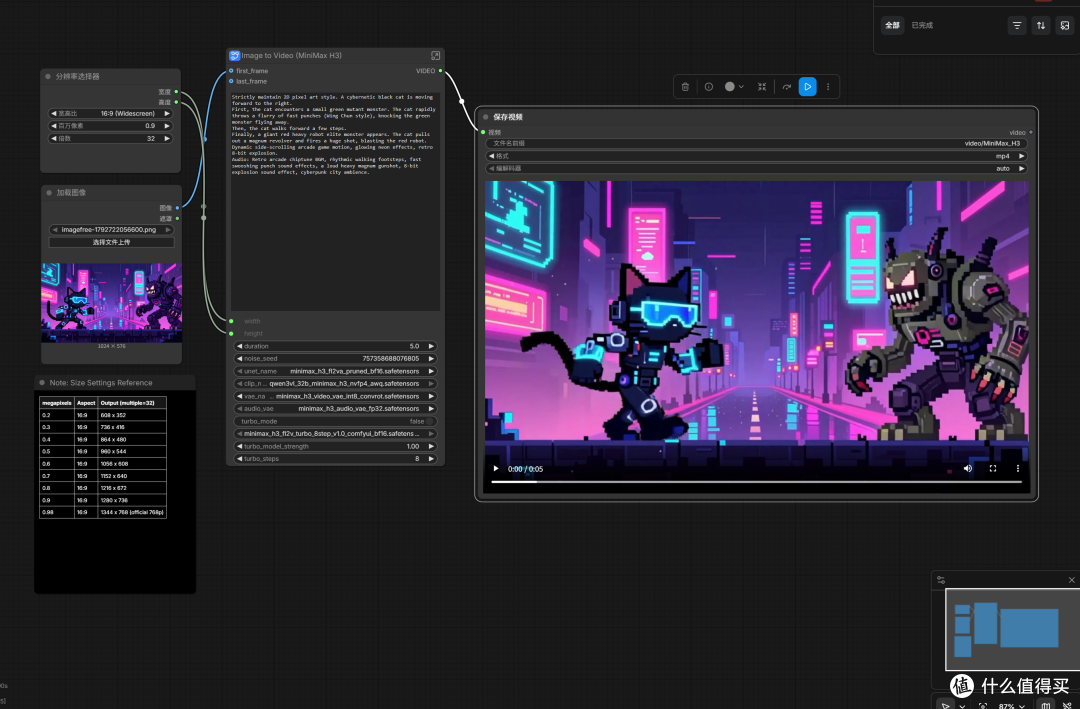Collapse the selected node via toolbar icon
The height and width of the screenshot is (709, 1080).
762,87
